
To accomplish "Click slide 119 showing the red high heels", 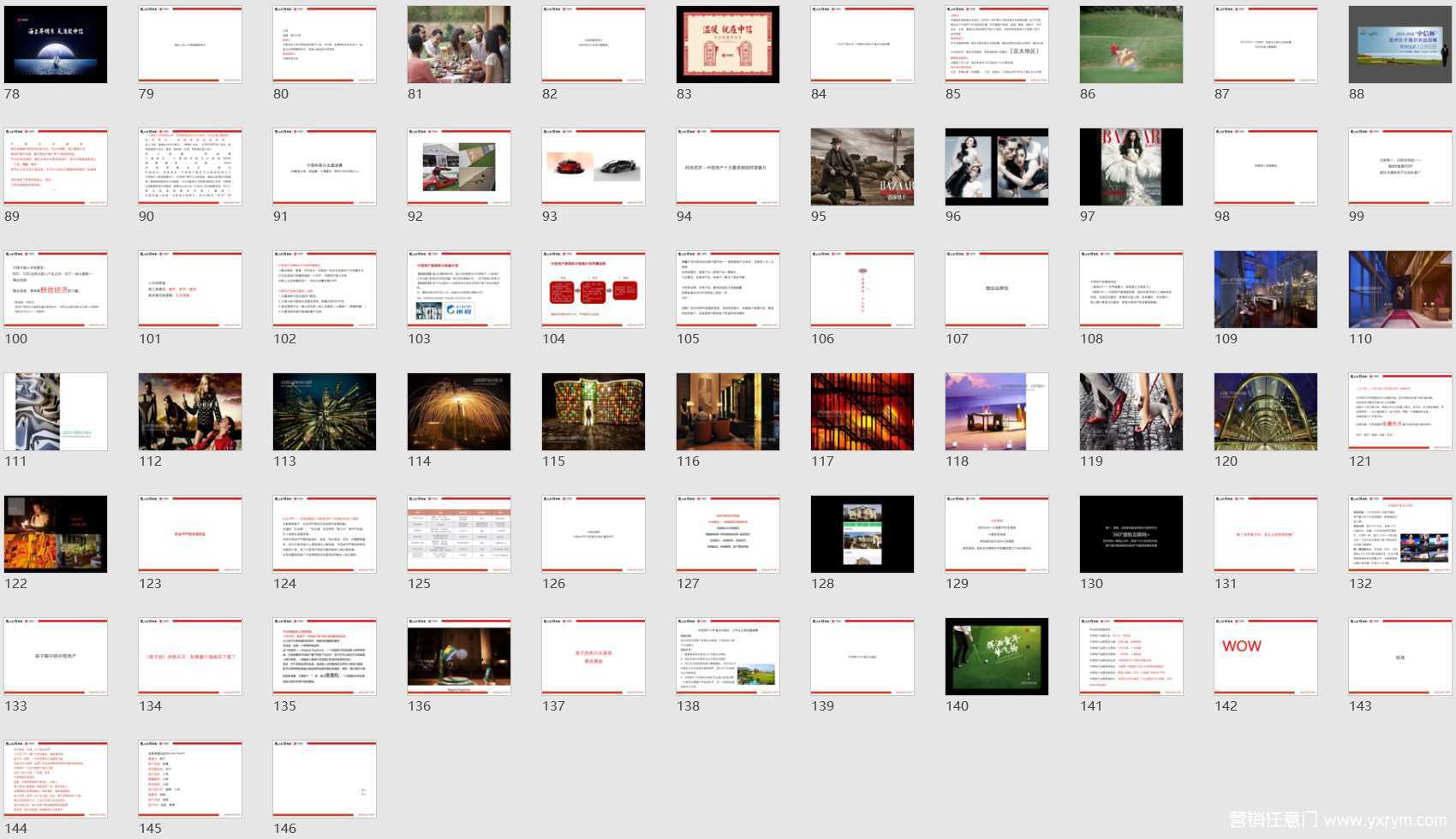I will [x=1131, y=412].
